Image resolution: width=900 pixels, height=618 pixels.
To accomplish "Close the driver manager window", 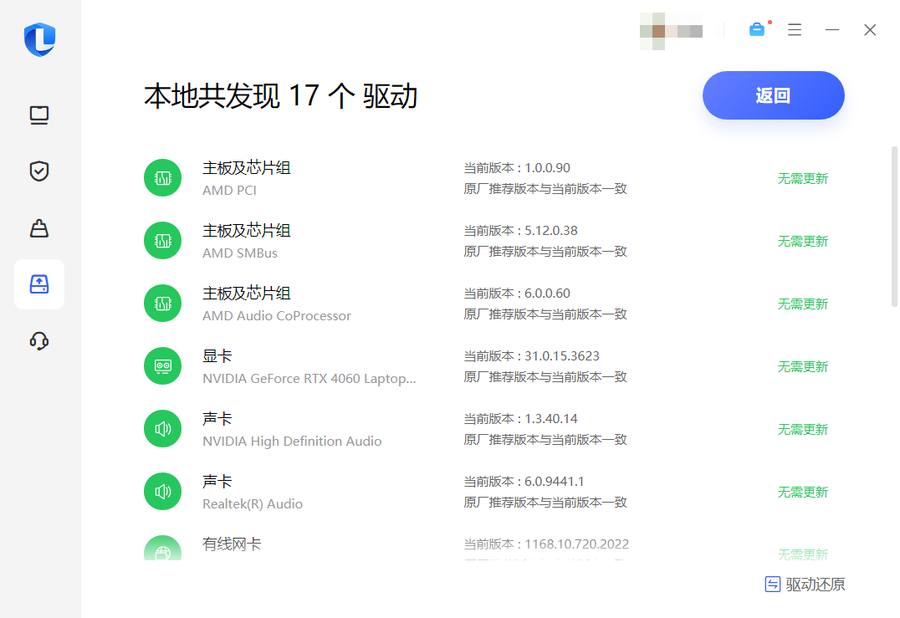I will click(870, 30).
